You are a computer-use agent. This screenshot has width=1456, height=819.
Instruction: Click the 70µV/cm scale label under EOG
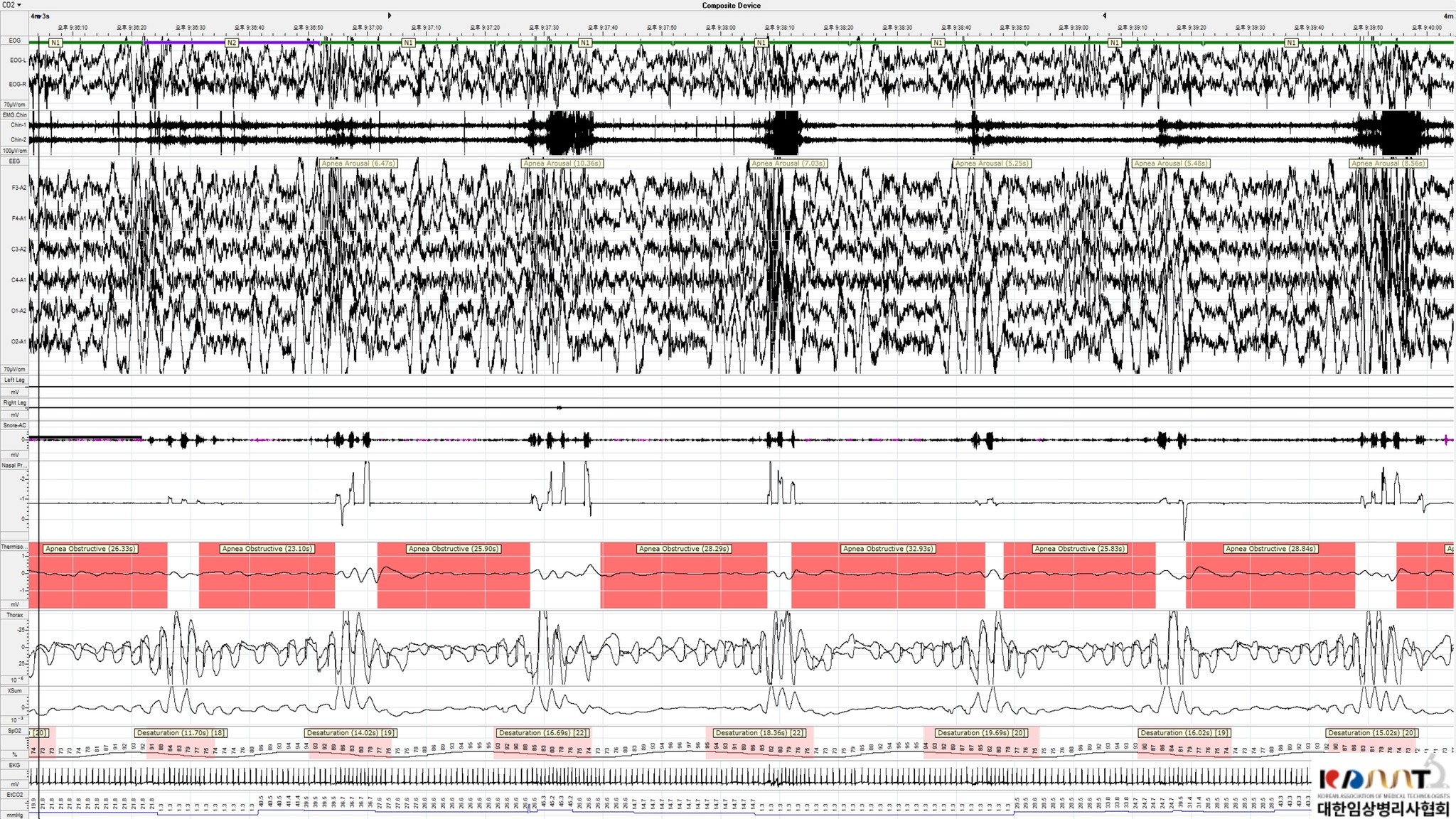(x=14, y=105)
